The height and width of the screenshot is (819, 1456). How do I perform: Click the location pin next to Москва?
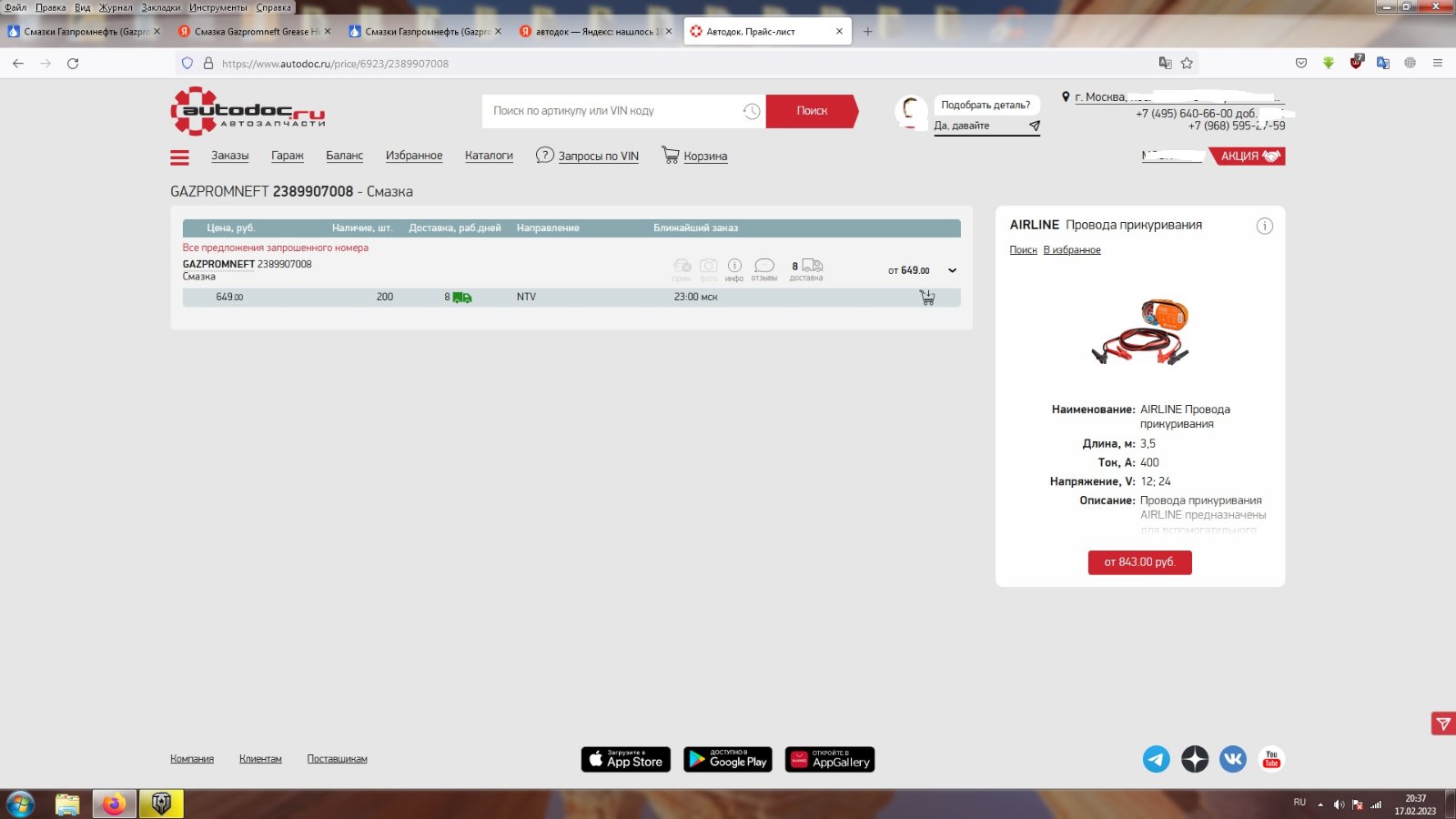1066,96
